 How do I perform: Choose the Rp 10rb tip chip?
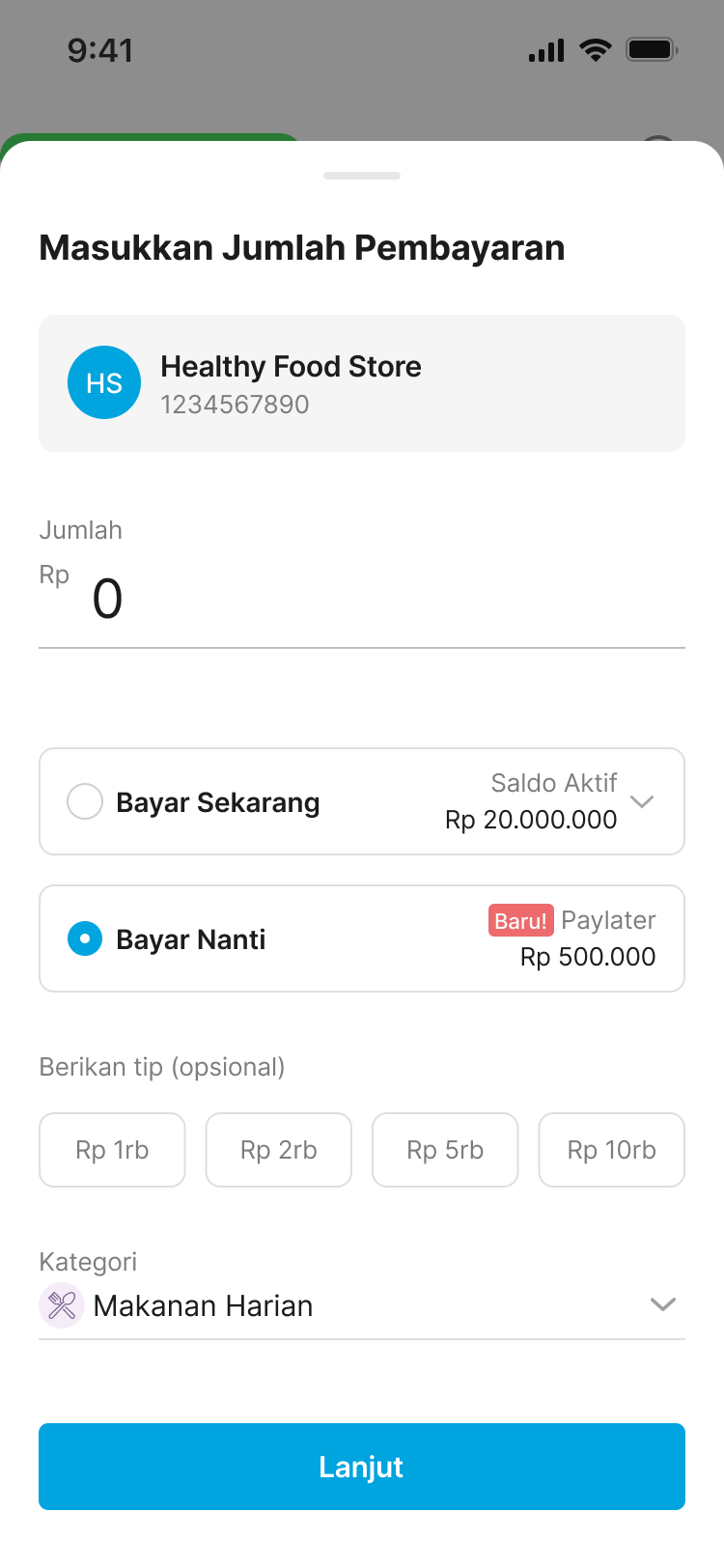(612, 1150)
